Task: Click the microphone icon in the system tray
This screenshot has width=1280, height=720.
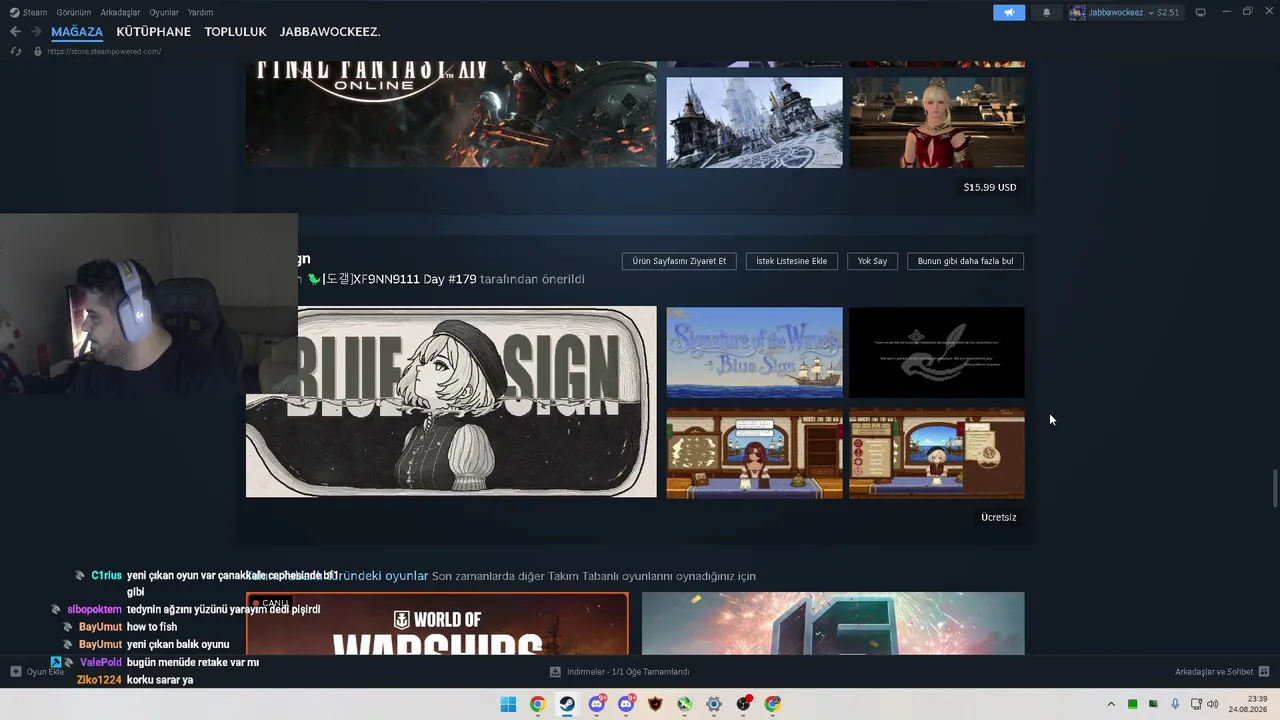Action: tap(1175, 704)
